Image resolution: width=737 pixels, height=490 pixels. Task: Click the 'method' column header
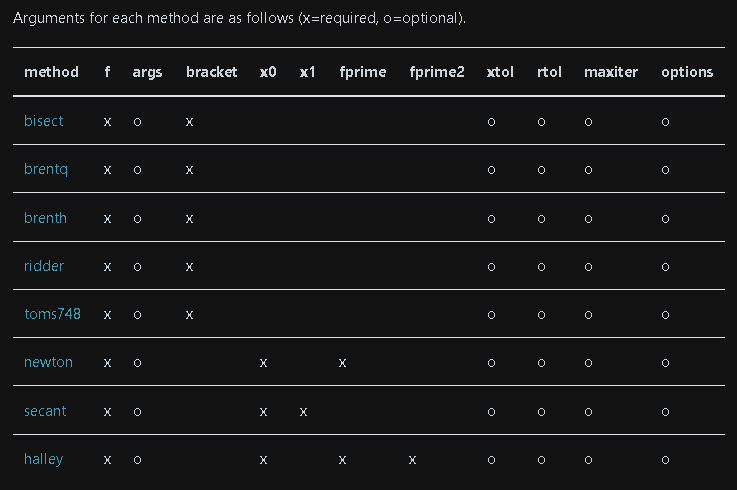click(x=51, y=72)
